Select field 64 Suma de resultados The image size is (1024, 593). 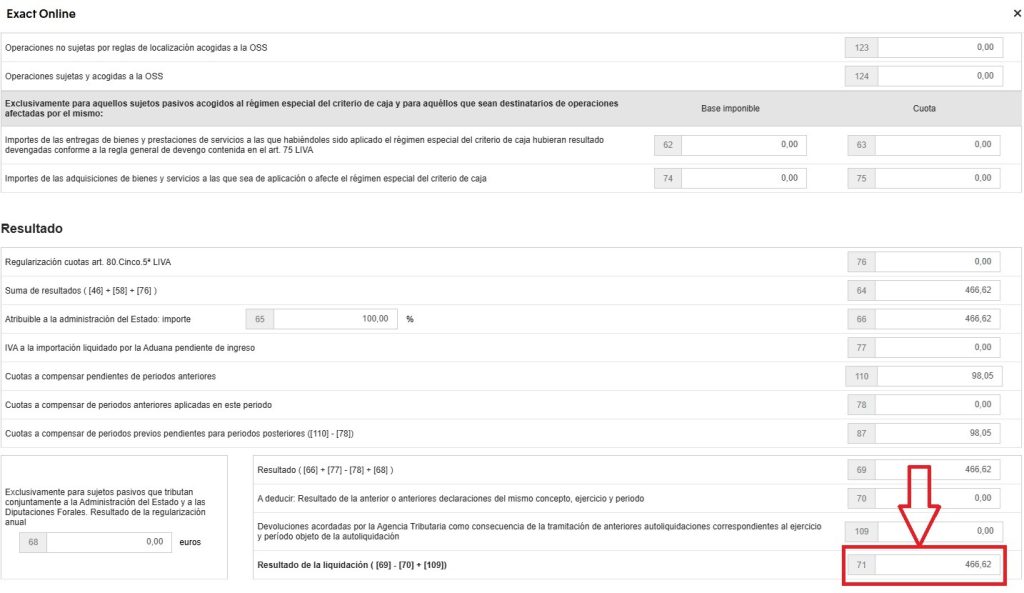(x=939, y=290)
